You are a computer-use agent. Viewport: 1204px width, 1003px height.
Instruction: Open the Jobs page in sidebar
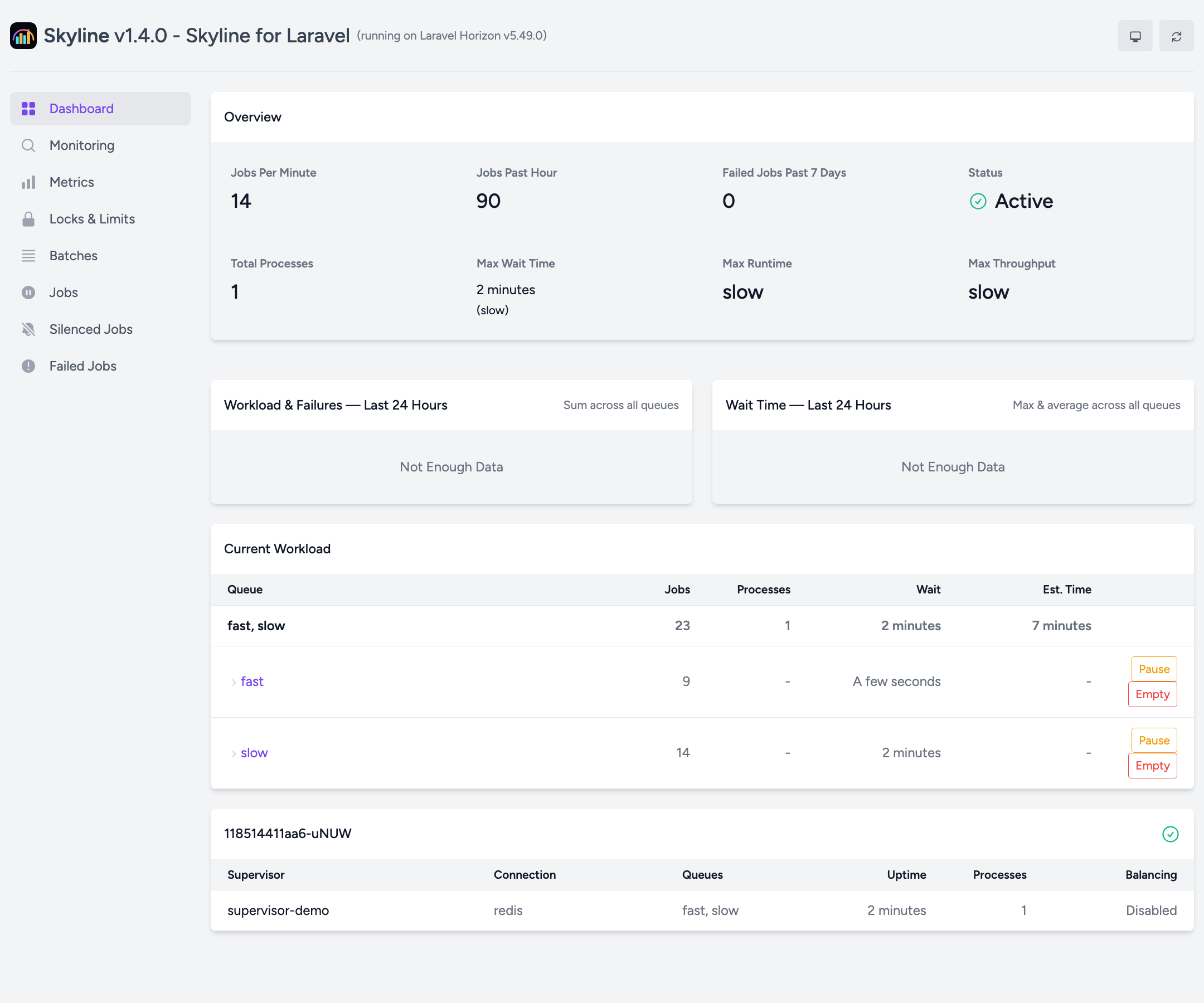pyautogui.click(x=100, y=293)
